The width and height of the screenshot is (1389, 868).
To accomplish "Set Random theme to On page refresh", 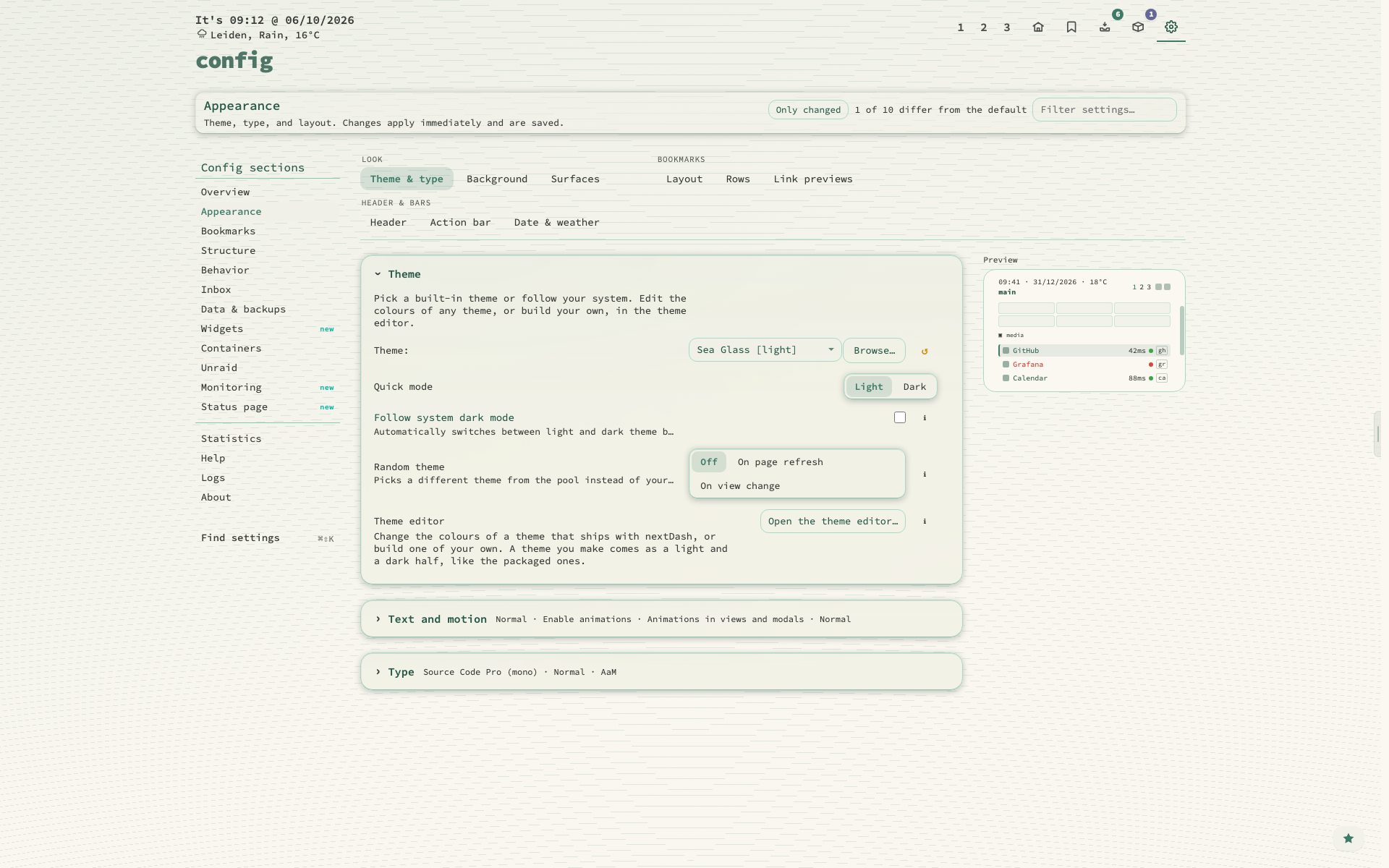I will tap(780, 461).
